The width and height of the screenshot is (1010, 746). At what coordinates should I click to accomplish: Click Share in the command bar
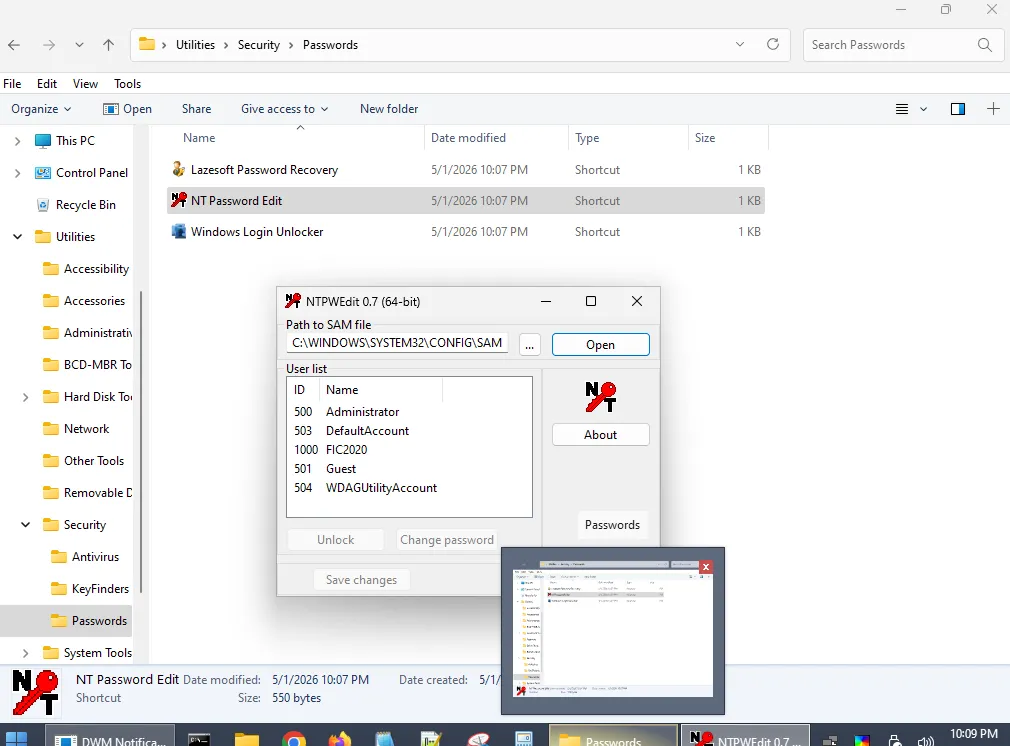tap(196, 109)
